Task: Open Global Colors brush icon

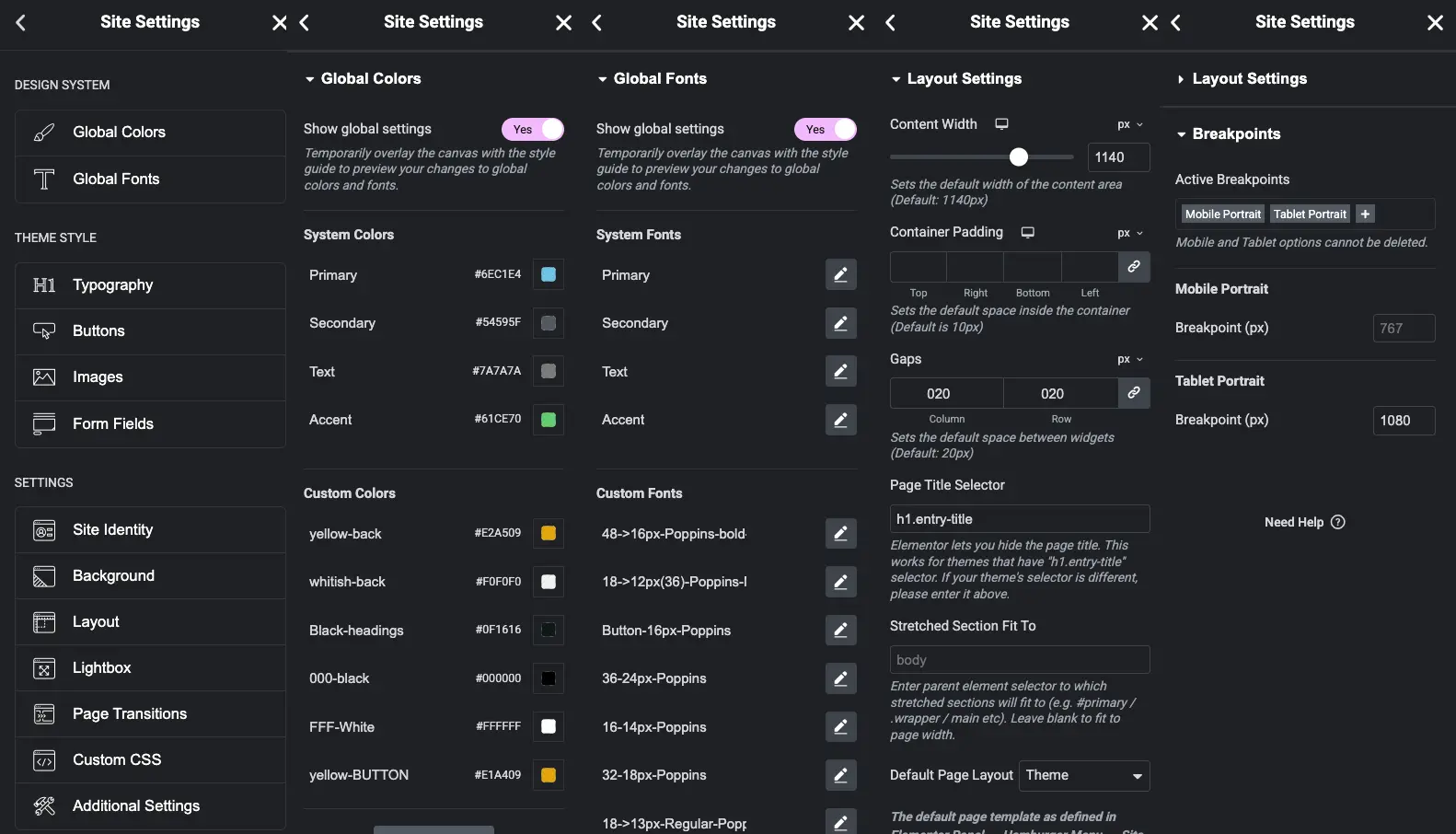Action: [x=44, y=133]
